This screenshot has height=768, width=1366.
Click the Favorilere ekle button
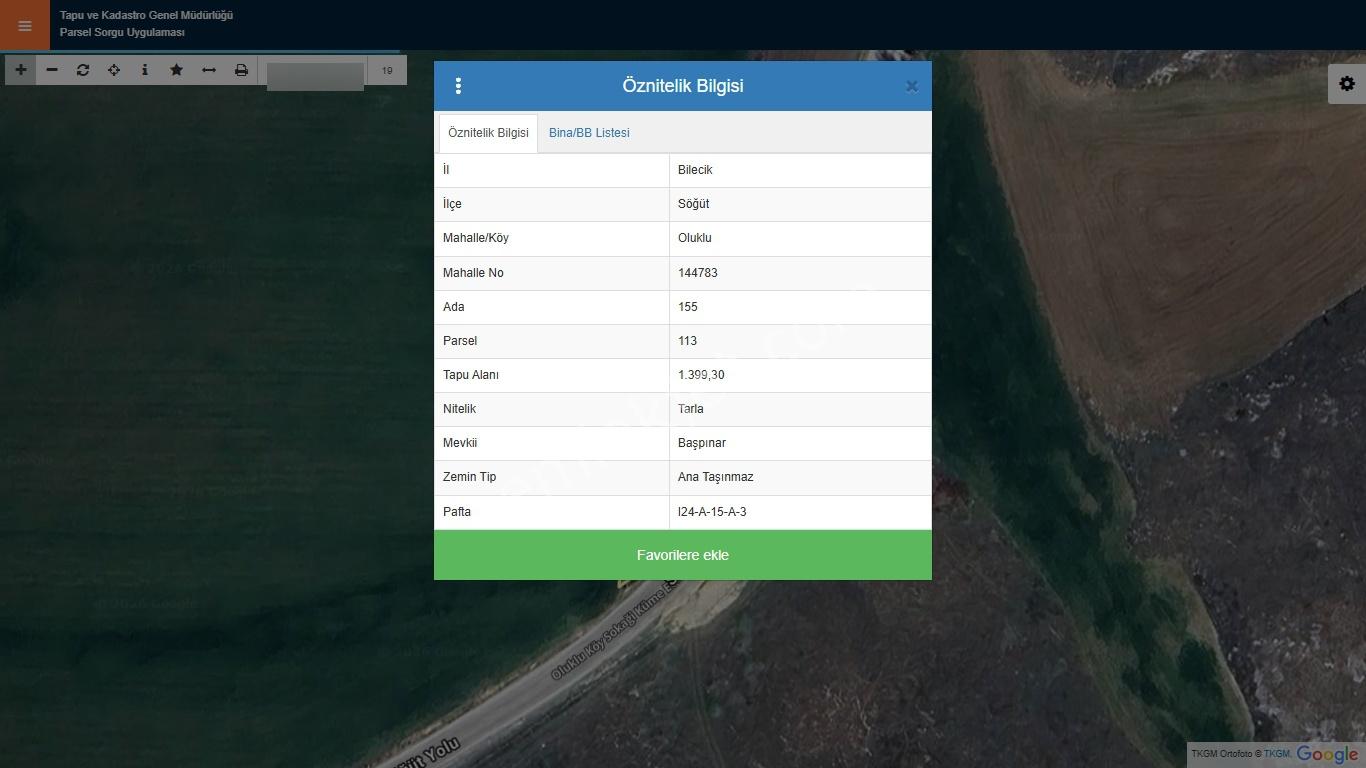pyautogui.click(x=683, y=555)
